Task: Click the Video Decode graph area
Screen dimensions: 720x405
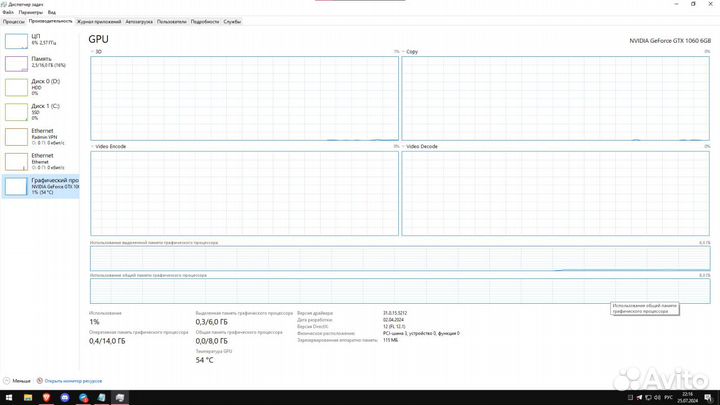Action: click(x=555, y=193)
